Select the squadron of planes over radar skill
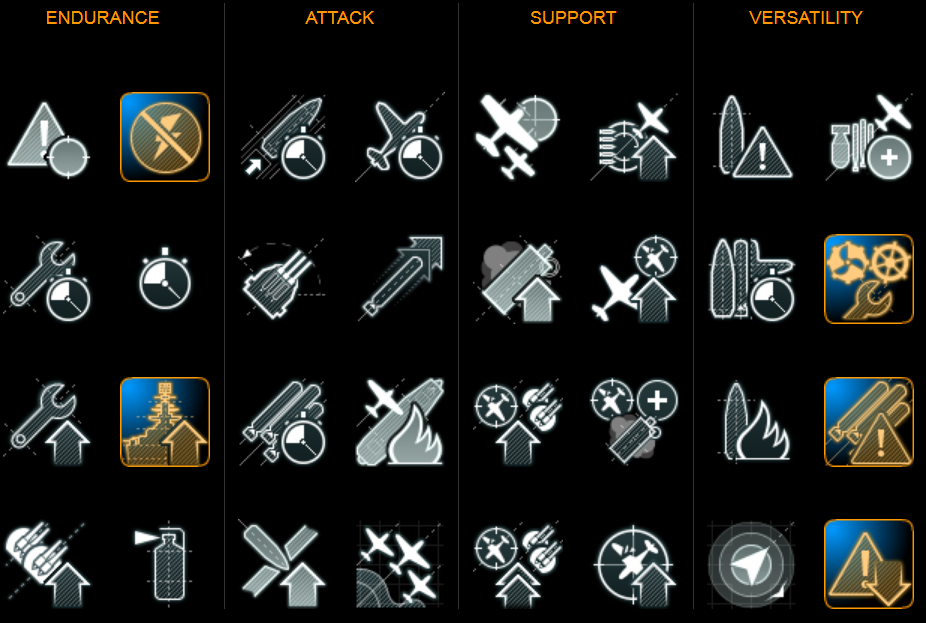 (399, 565)
